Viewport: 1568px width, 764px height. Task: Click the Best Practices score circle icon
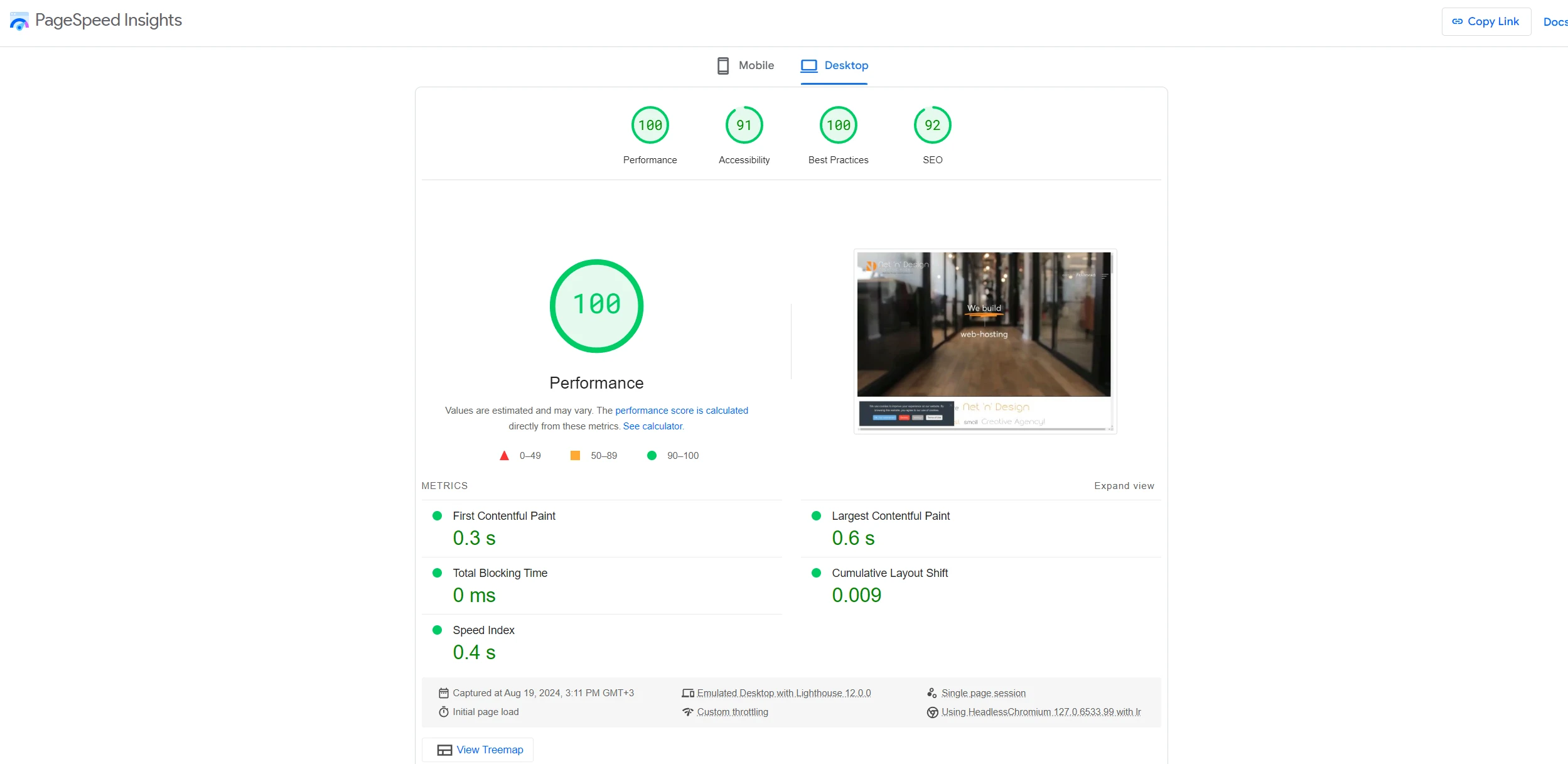(x=838, y=125)
